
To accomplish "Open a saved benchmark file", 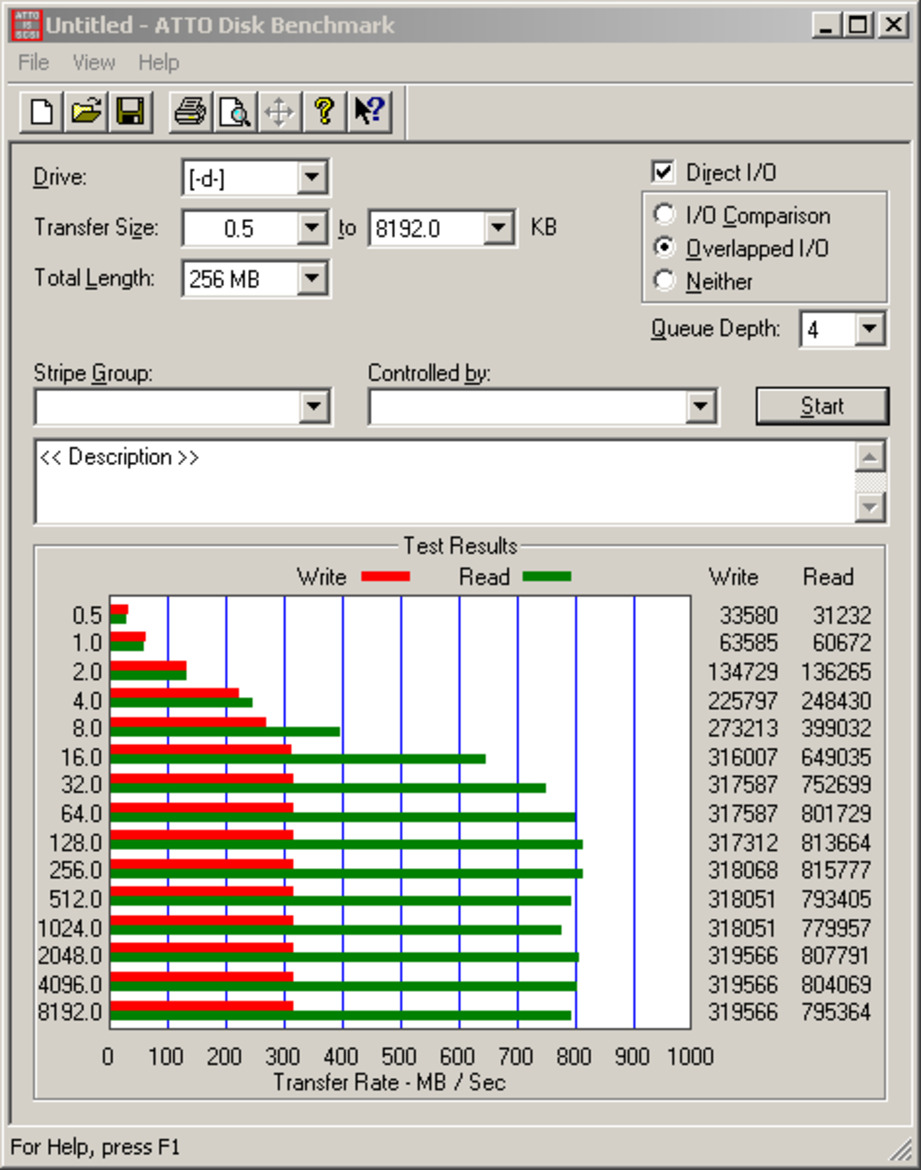I will [x=85, y=112].
